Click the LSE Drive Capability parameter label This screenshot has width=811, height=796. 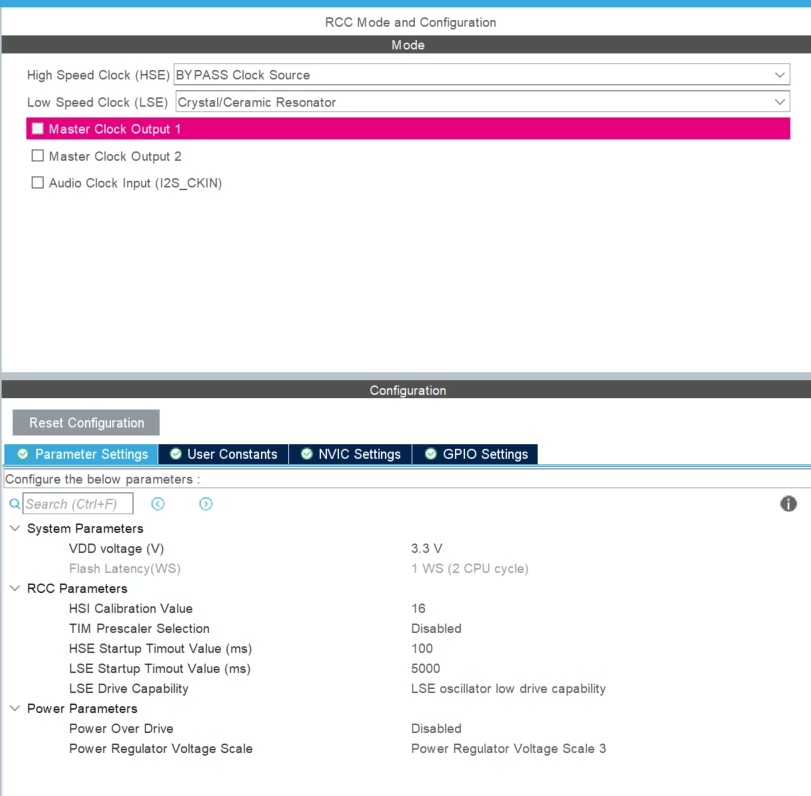click(x=129, y=688)
